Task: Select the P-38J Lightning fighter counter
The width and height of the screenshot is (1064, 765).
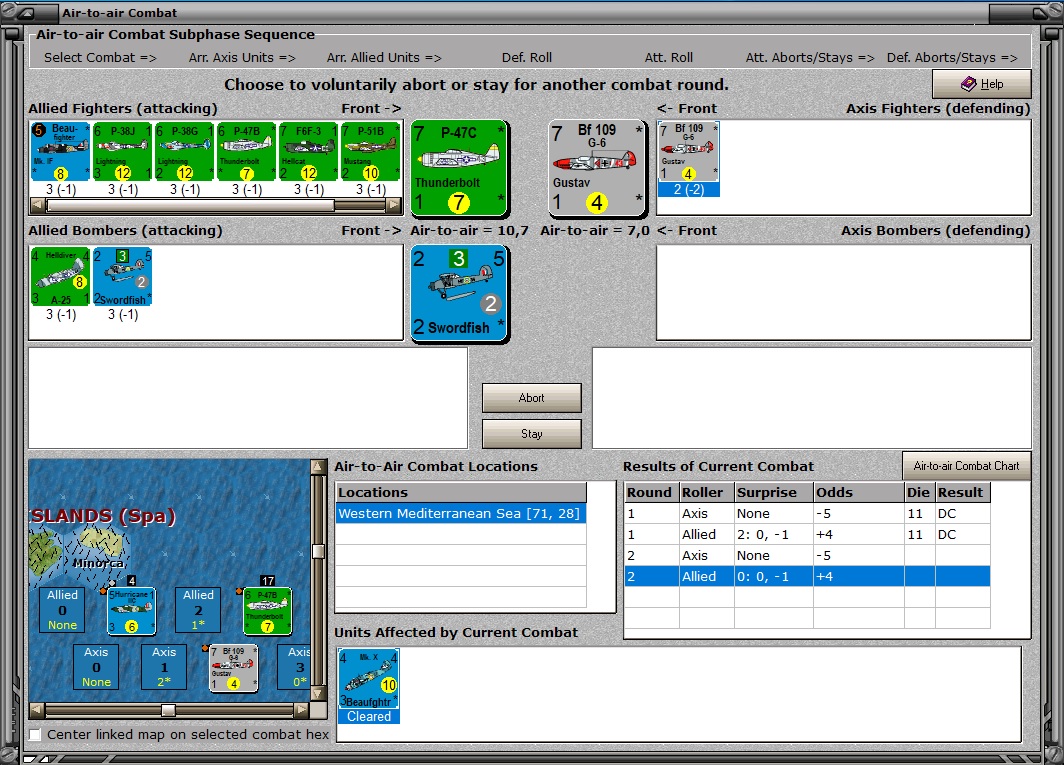Action: (122, 151)
